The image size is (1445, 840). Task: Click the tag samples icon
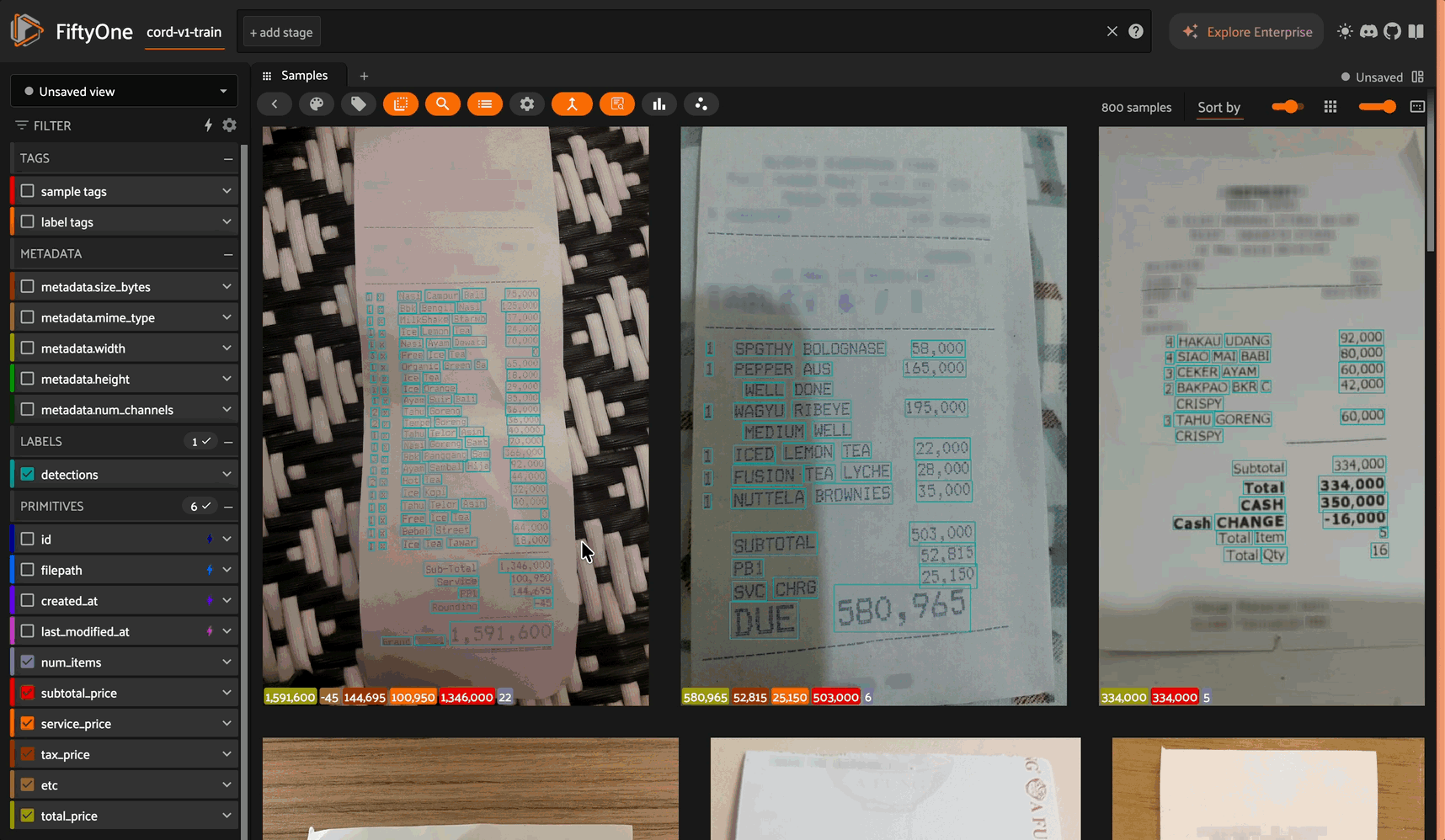[x=359, y=104]
